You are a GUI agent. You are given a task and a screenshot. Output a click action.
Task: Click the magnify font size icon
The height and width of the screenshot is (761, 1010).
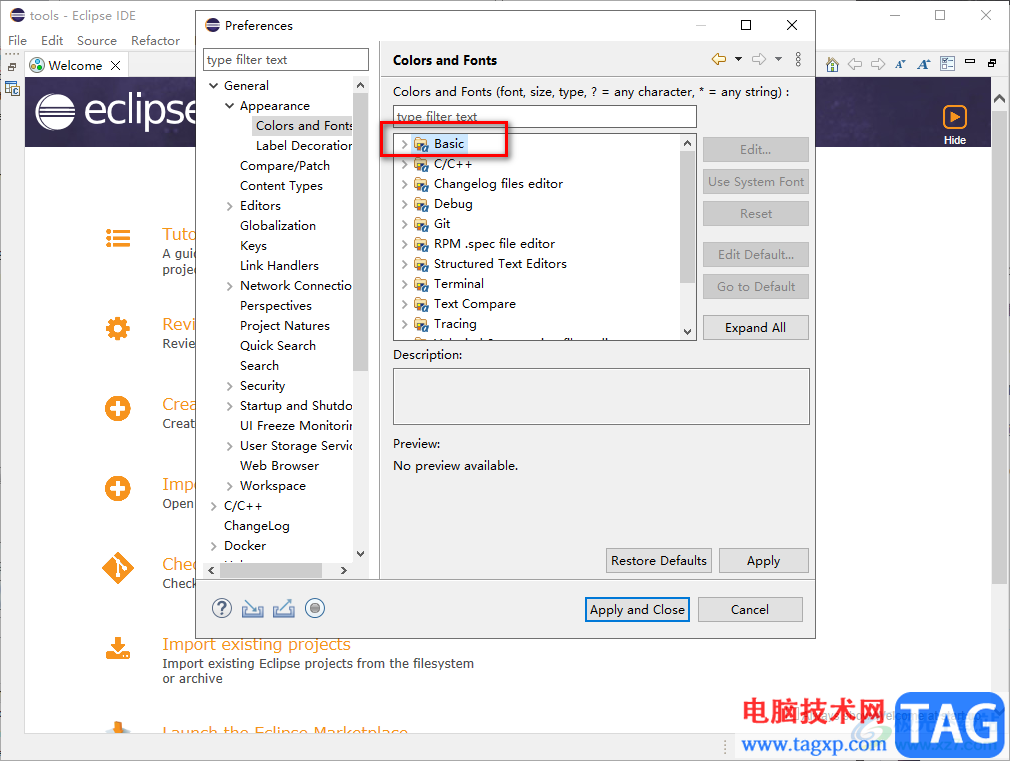924,64
